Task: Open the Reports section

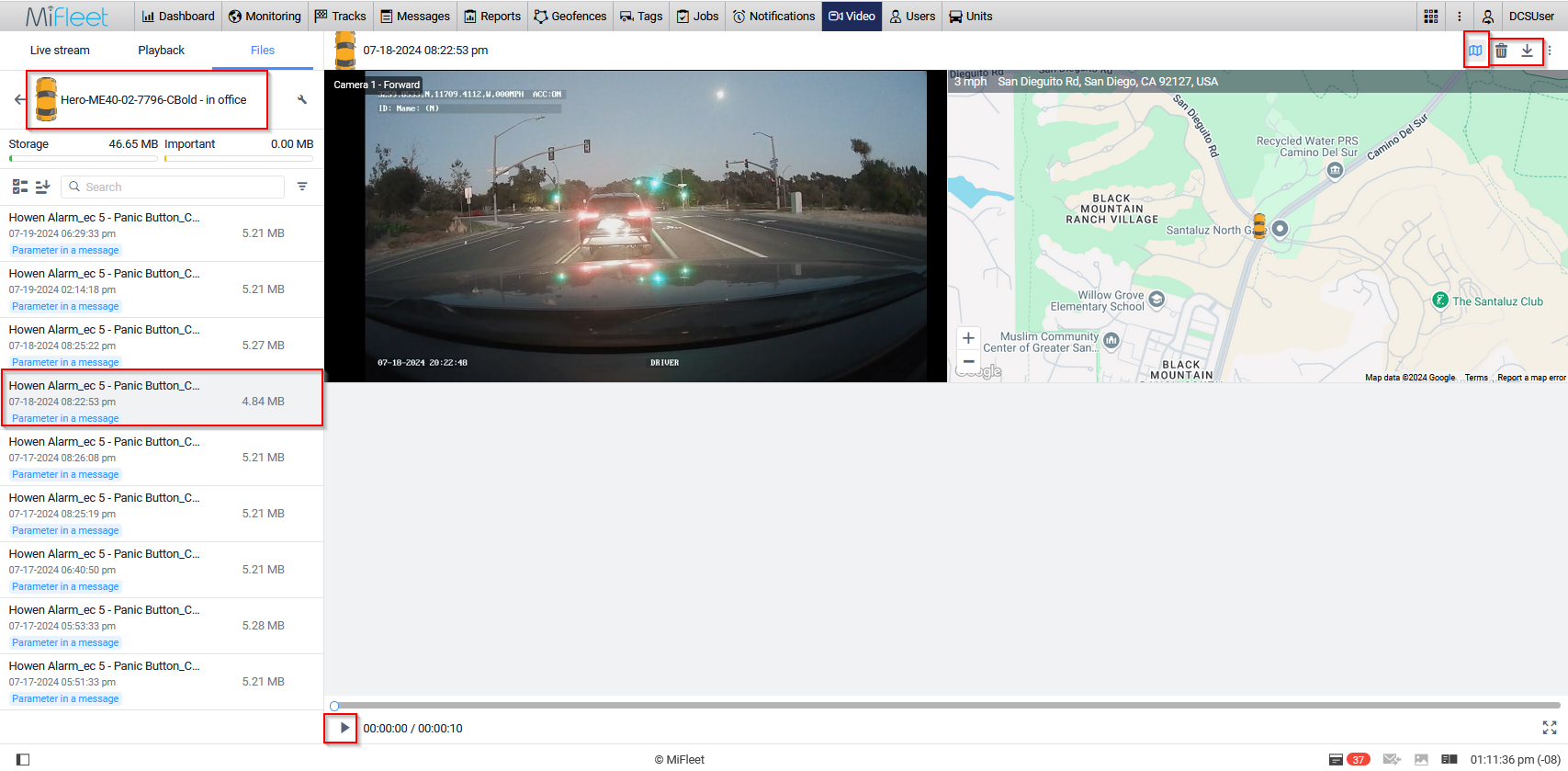Action: point(492,16)
